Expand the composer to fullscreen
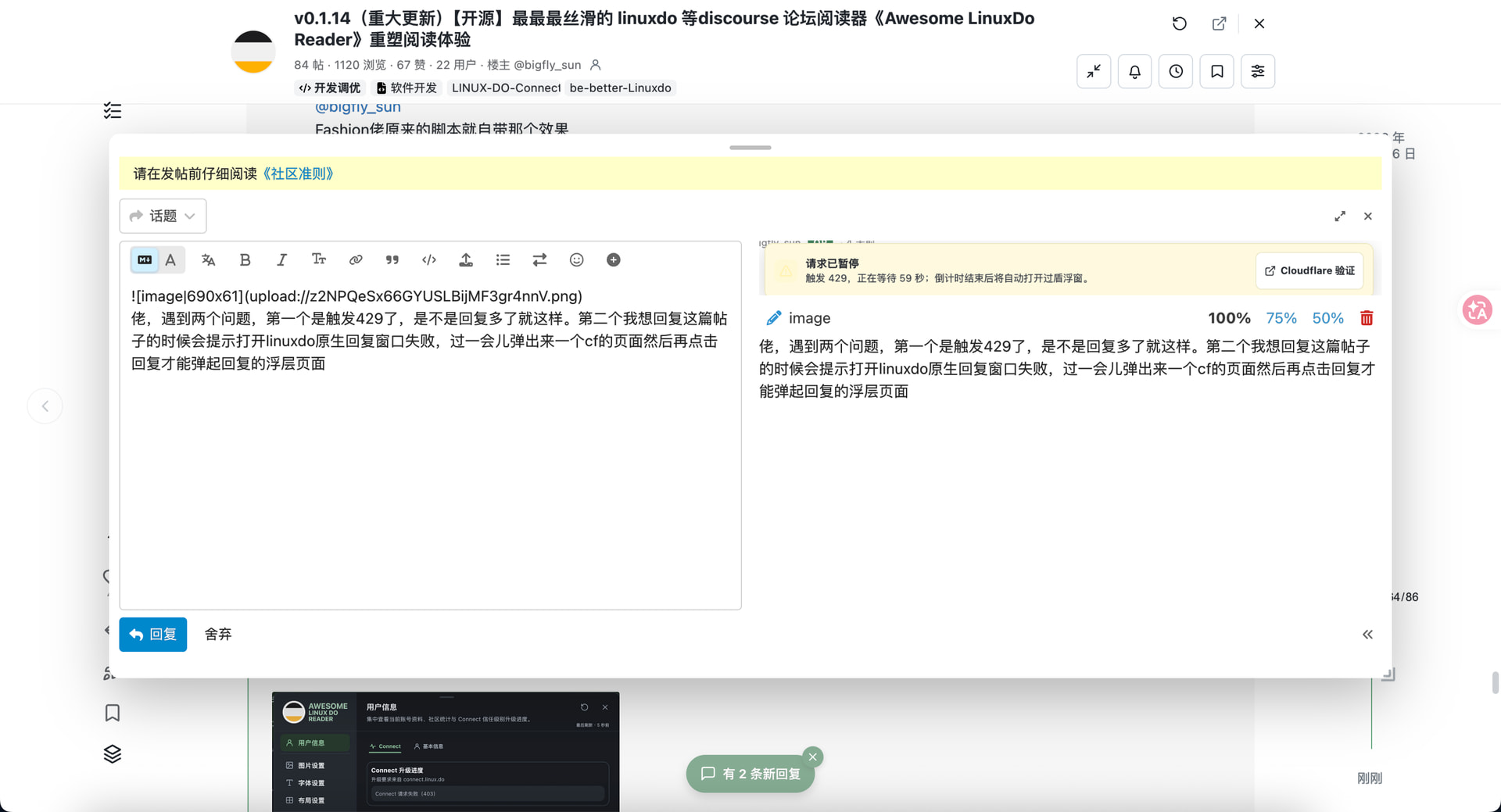 tap(1340, 216)
